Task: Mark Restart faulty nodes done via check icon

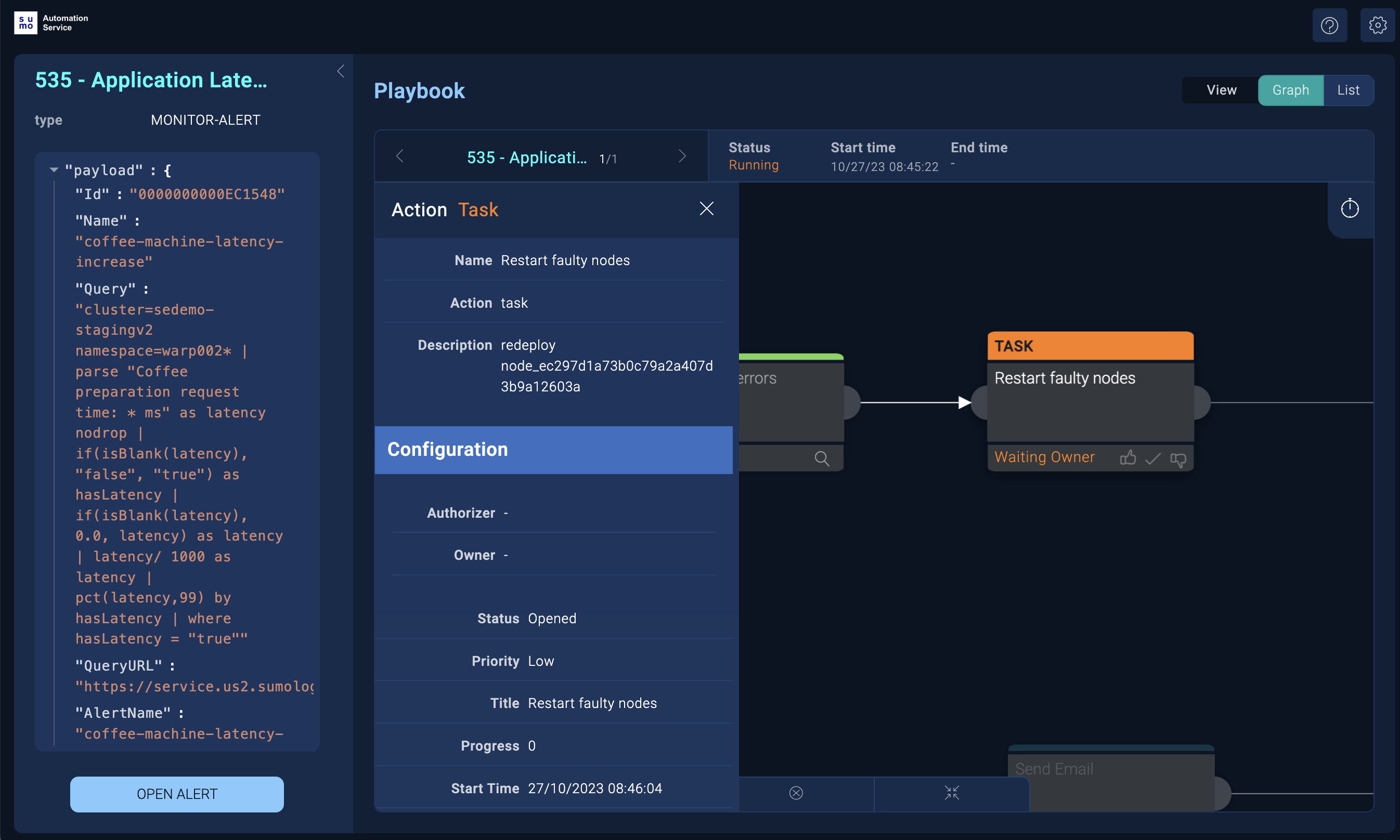Action: [1152, 458]
